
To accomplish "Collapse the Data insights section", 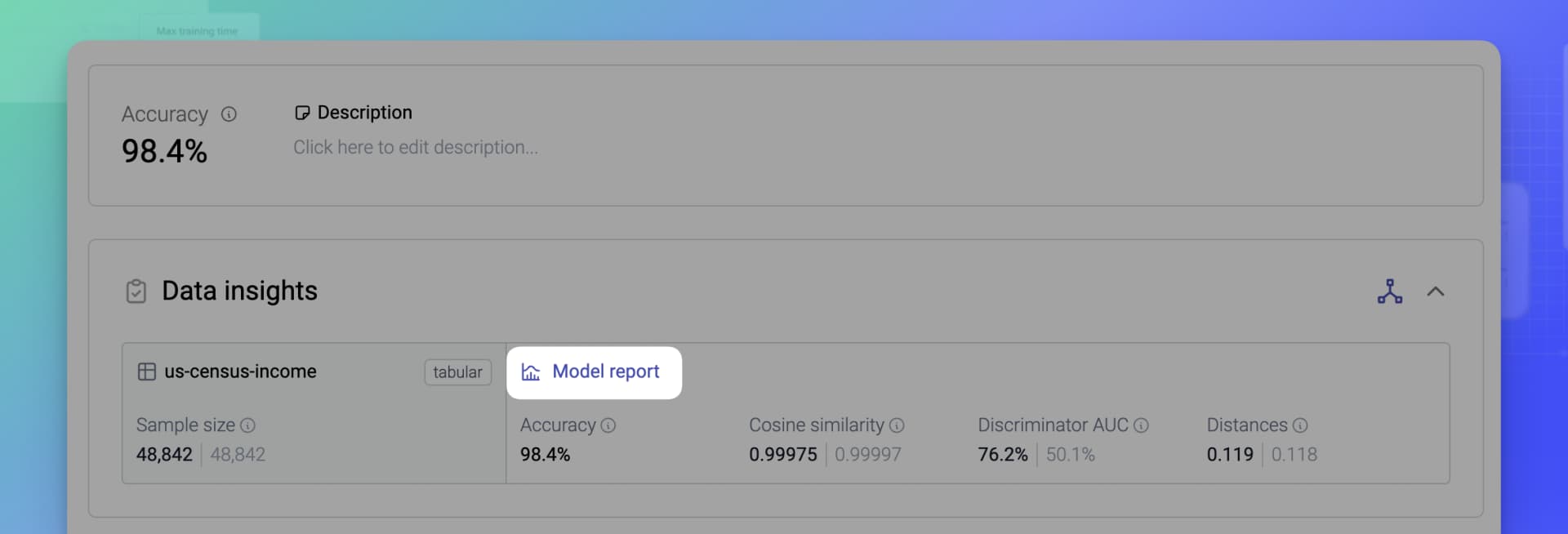I will [1437, 291].
